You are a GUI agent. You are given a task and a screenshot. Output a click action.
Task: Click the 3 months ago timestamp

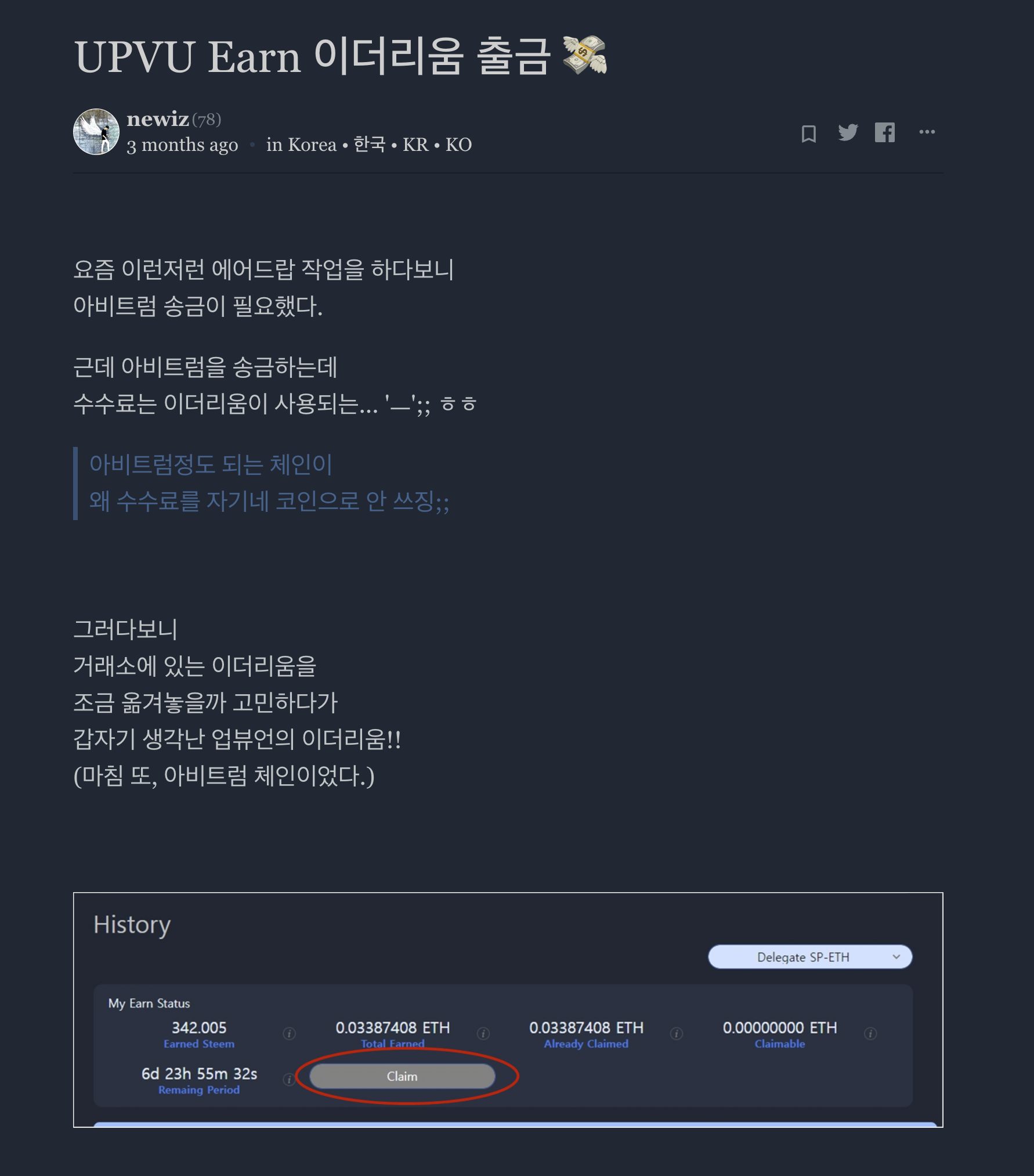pos(182,145)
